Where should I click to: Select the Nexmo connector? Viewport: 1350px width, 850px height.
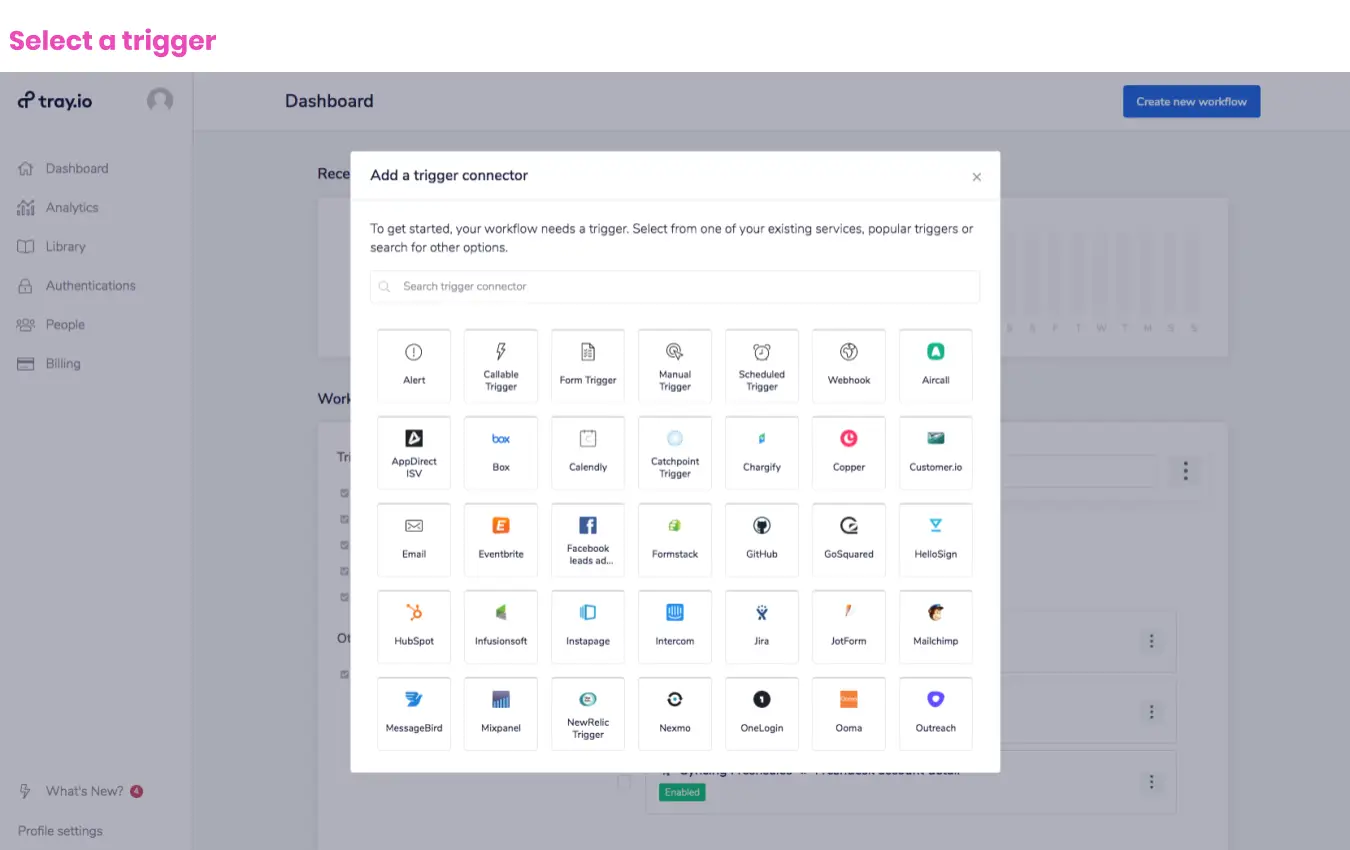pyautogui.click(x=675, y=714)
